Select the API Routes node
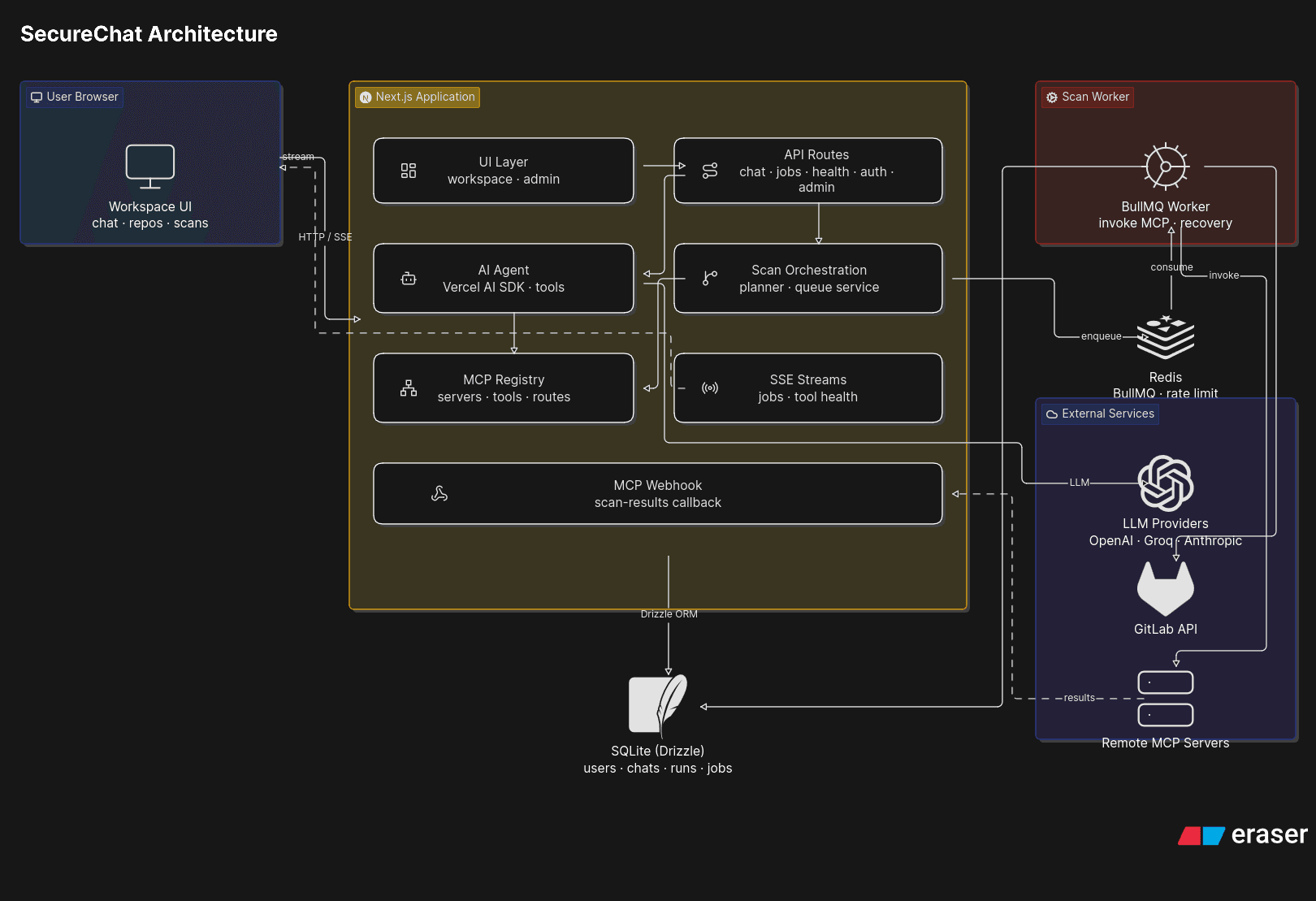 [x=808, y=171]
